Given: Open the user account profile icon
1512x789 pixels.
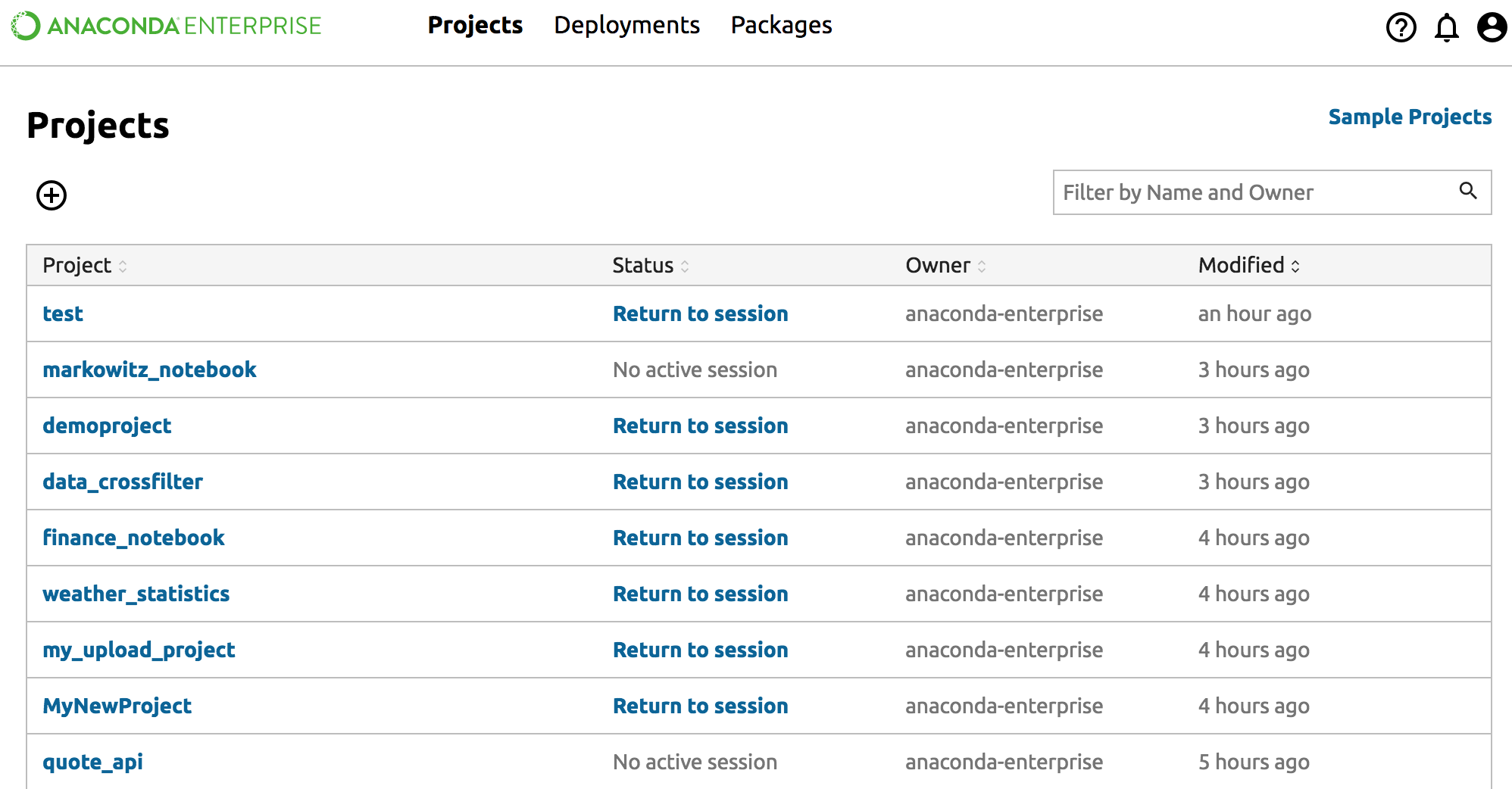Looking at the screenshot, I should 1492,28.
